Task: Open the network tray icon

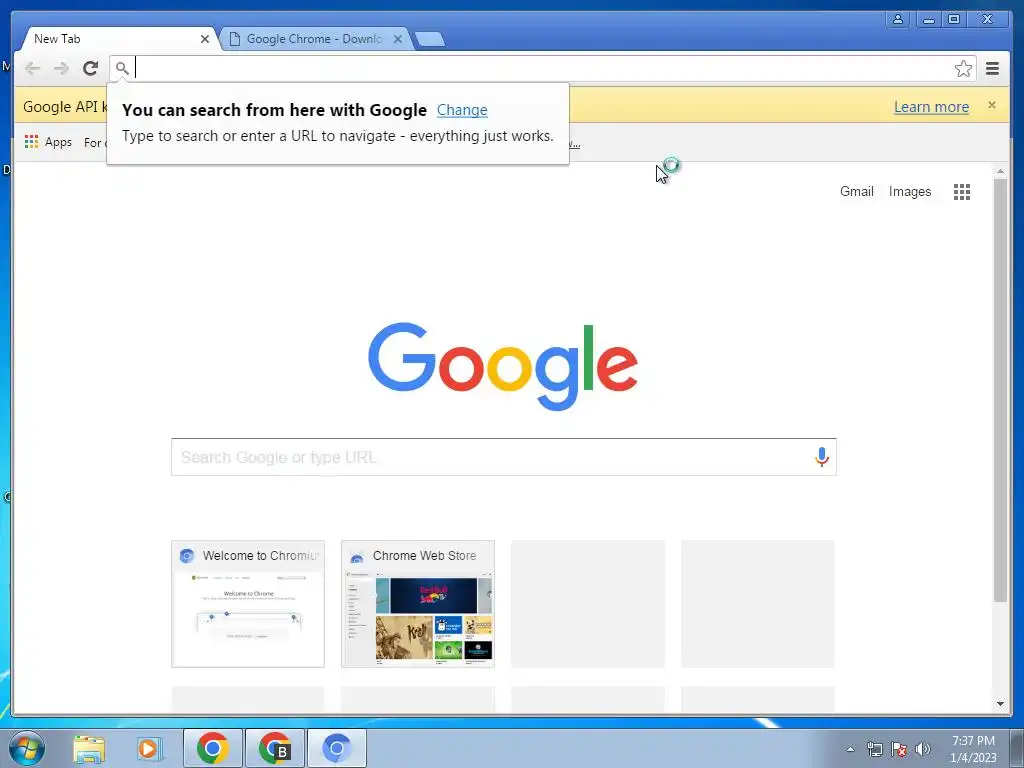Action: pyautogui.click(x=874, y=749)
